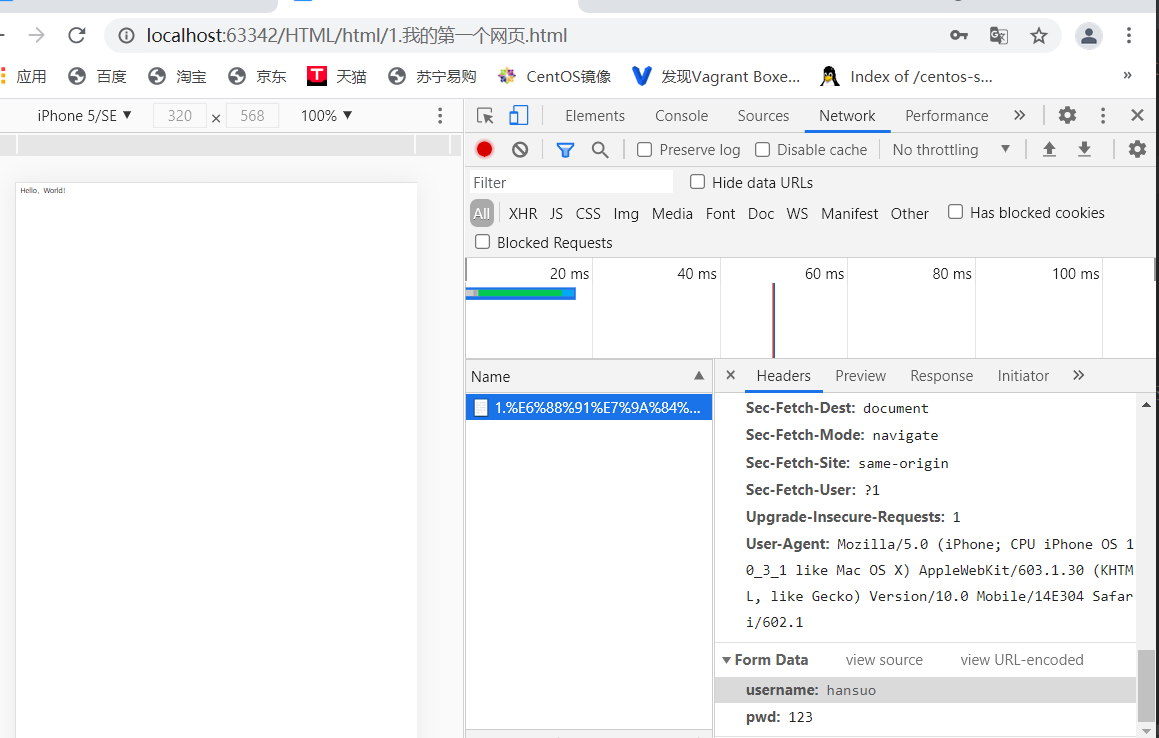Open the 发现Vagrant Boxe... bookmark

(x=716, y=76)
